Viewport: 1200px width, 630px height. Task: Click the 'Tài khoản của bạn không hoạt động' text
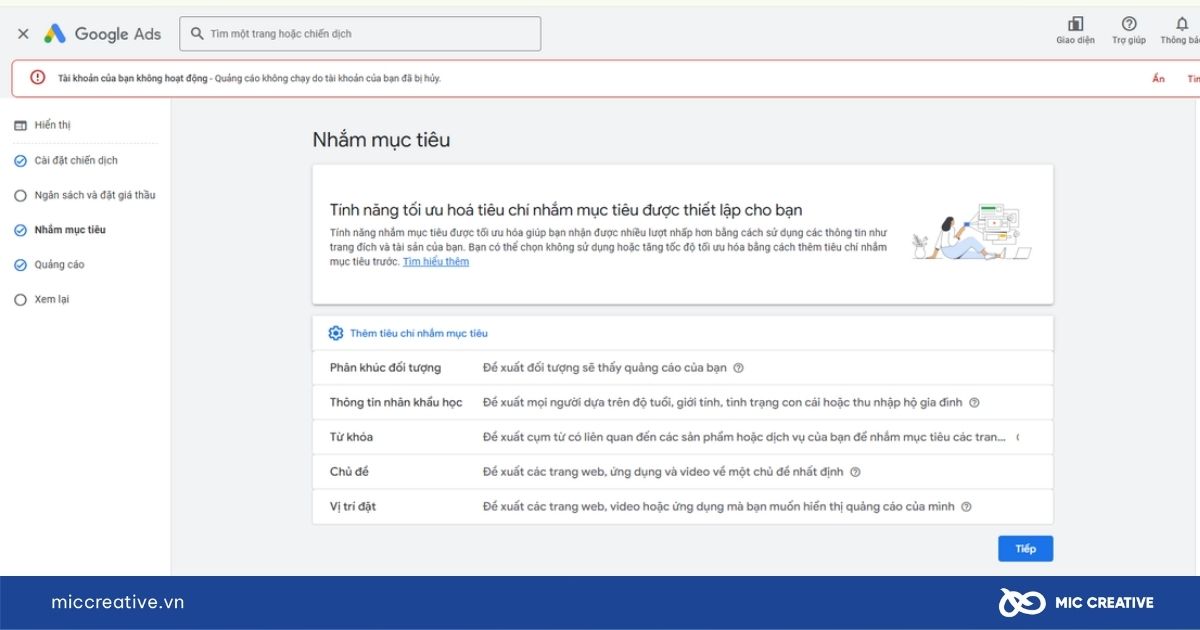[132, 78]
